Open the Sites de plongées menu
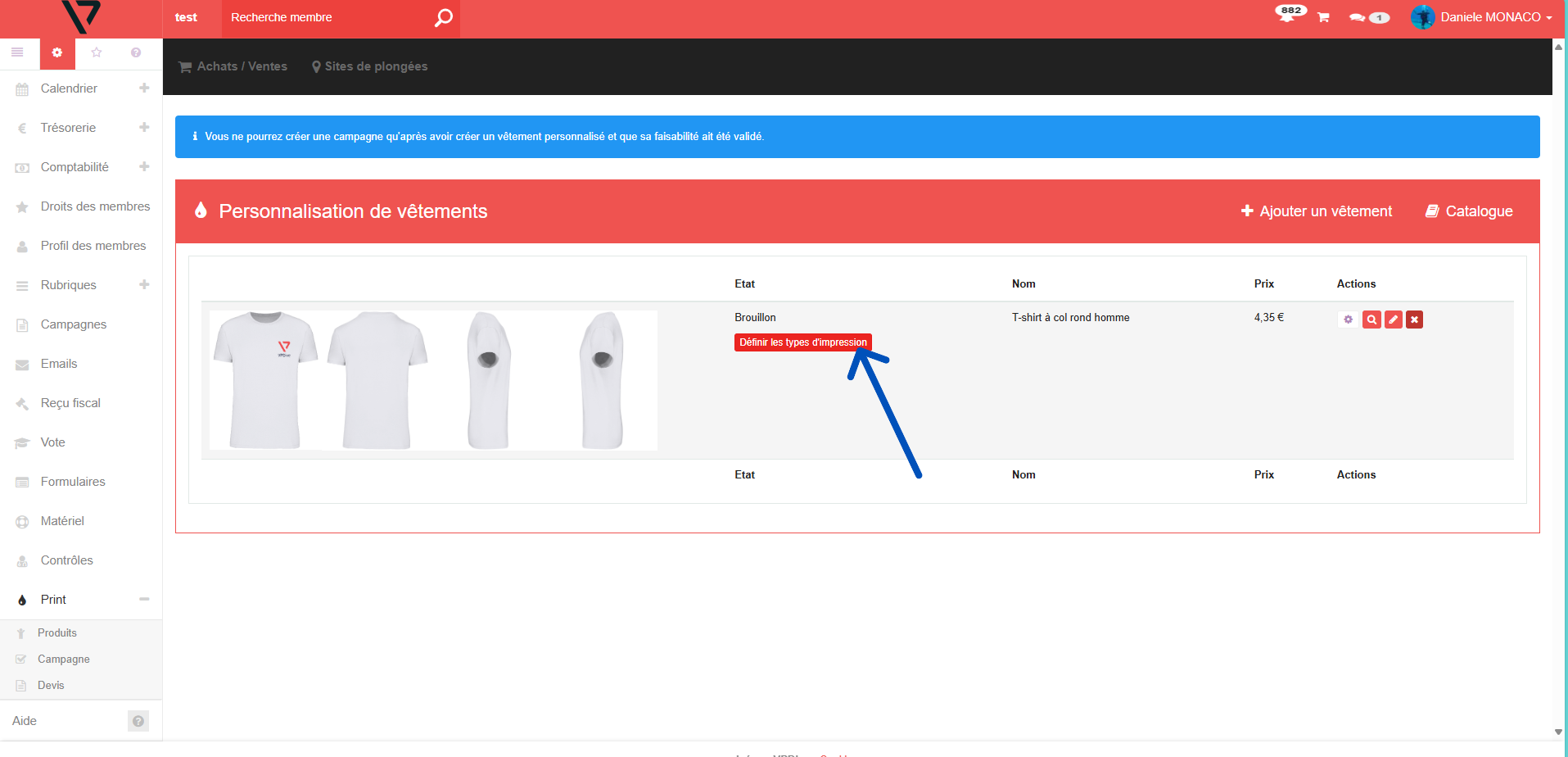 (369, 66)
